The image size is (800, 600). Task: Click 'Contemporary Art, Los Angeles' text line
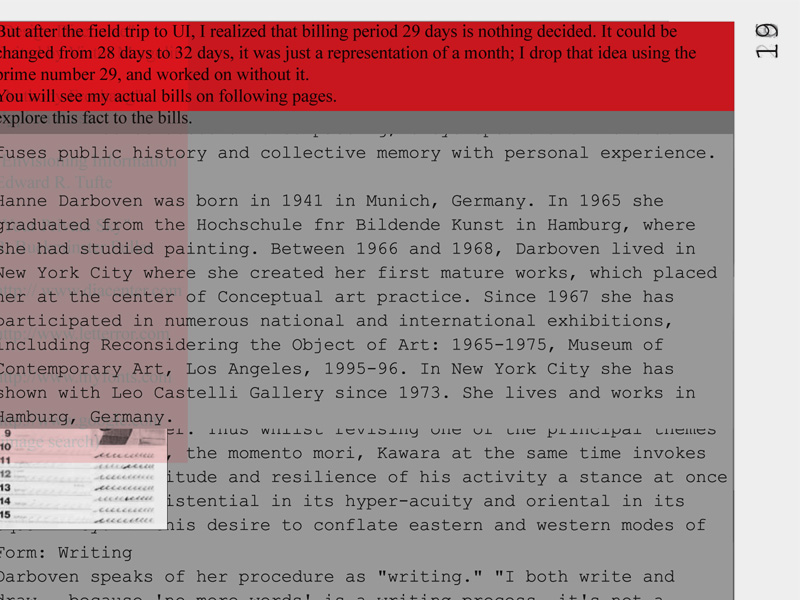pos(330,369)
